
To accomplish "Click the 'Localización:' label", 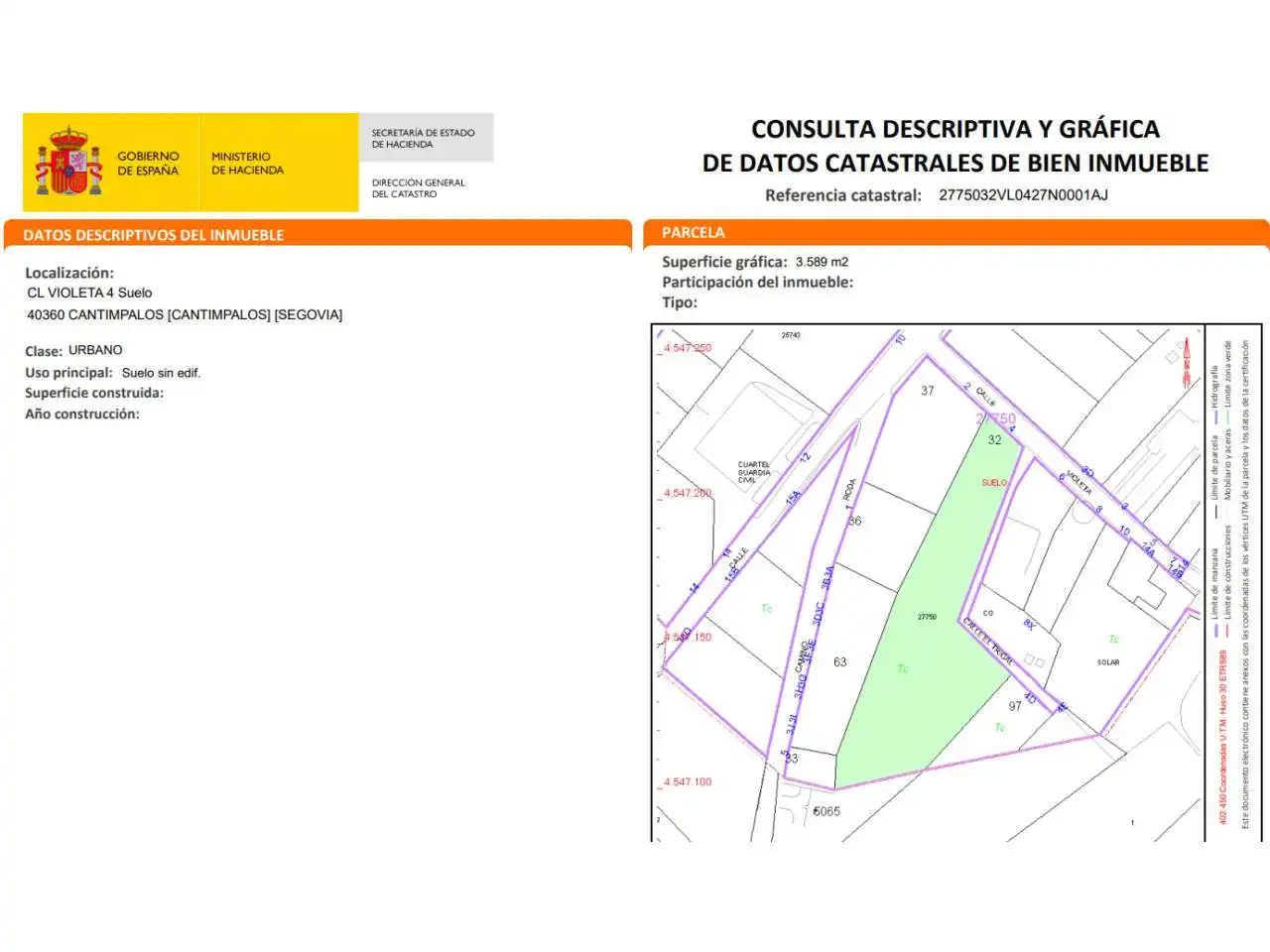I will coord(69,273).
